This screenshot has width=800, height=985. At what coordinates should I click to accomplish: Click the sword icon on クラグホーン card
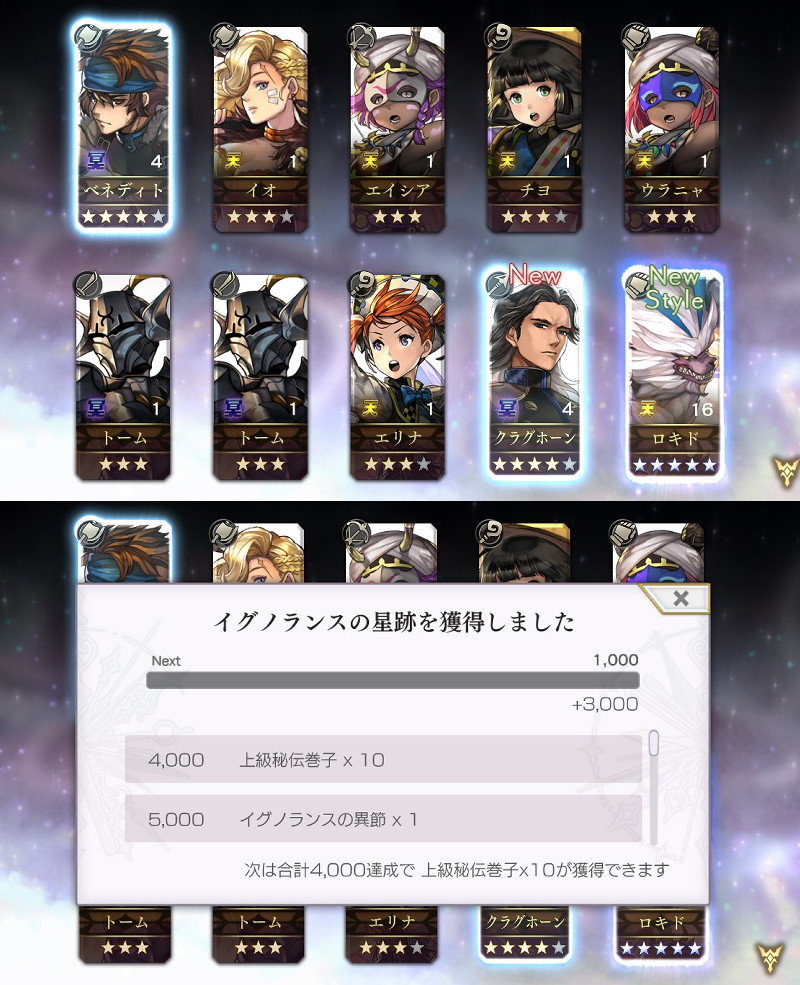[x=498, y=285]
